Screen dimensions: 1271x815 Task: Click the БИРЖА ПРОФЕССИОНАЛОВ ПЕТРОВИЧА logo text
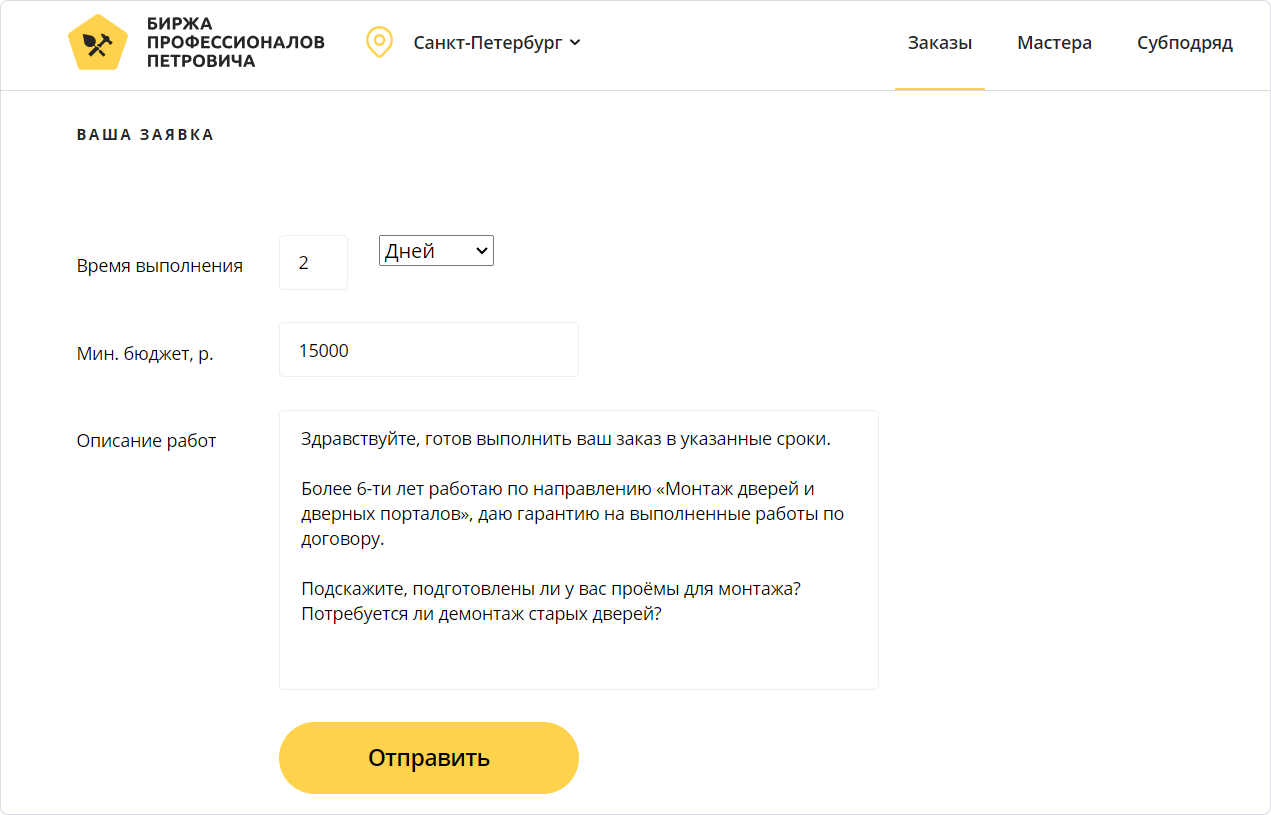(x=235, y=43)
